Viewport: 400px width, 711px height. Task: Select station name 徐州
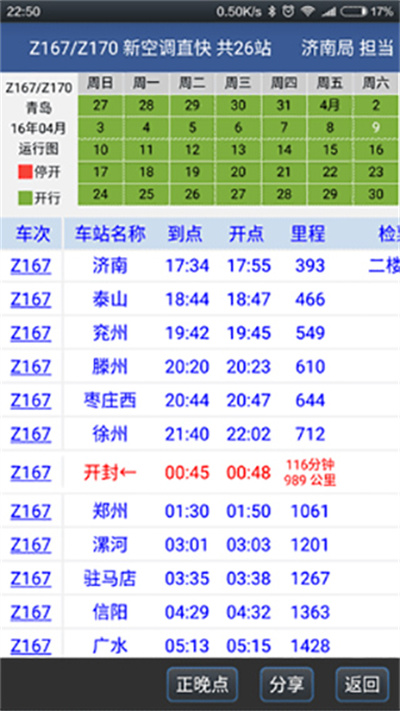pos(110,434)
